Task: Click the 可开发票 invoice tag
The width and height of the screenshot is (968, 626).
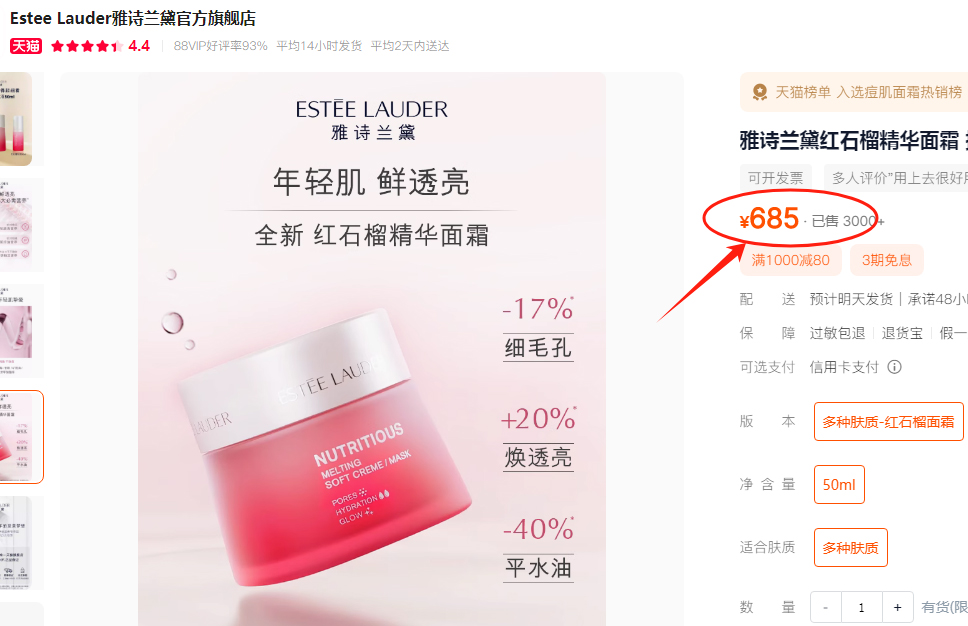Action: coord(775,178)
